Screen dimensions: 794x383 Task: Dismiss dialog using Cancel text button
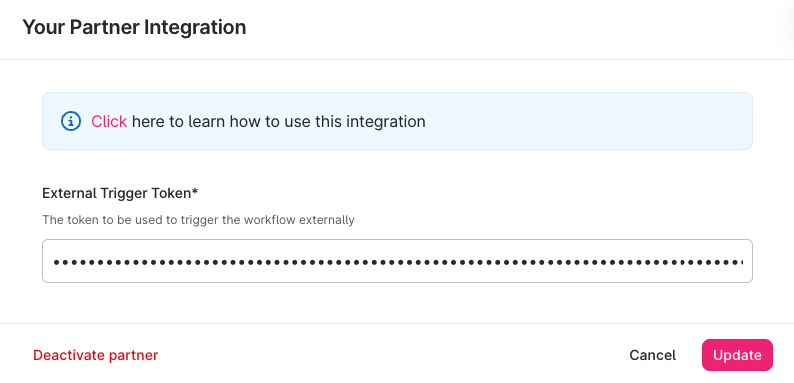652,355
